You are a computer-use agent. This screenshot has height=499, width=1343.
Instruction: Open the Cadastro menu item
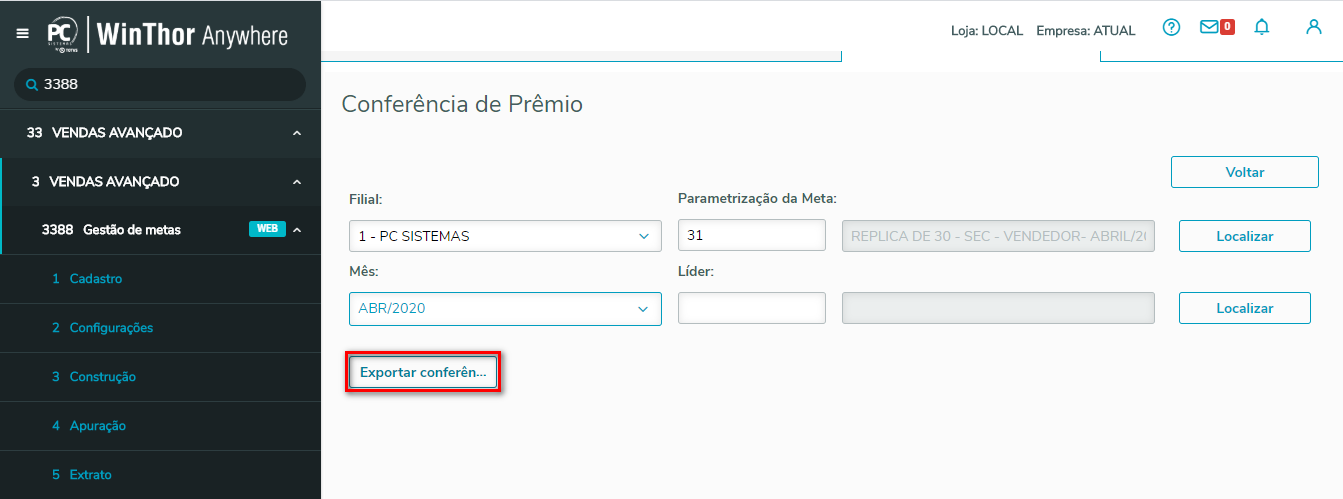tap(95, 279)
